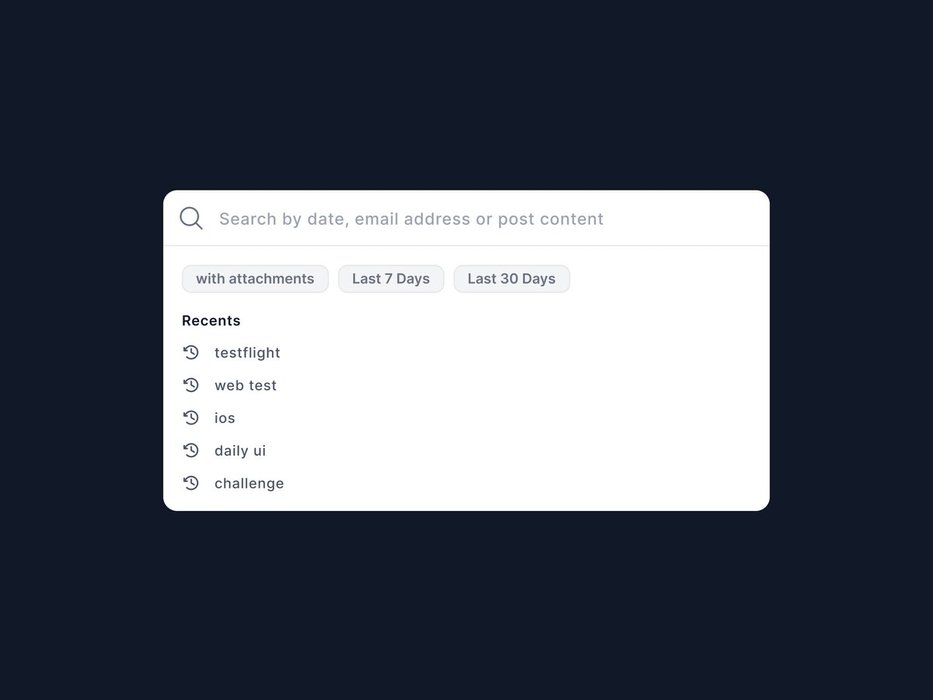The image size is (933, 700).
Task: Click empty panel space beside Last 30 Days chip
Action: point(670,279)
